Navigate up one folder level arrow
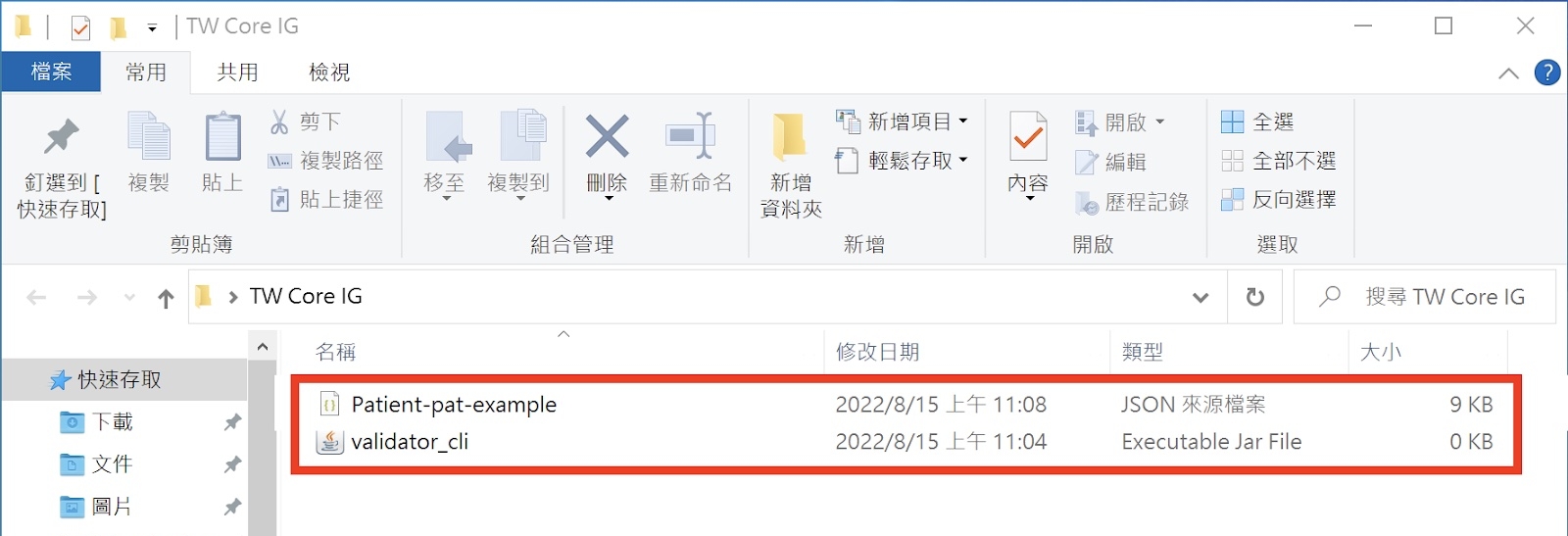The height and width of the screenshot is (536, 1568). [x=166, y=298]
